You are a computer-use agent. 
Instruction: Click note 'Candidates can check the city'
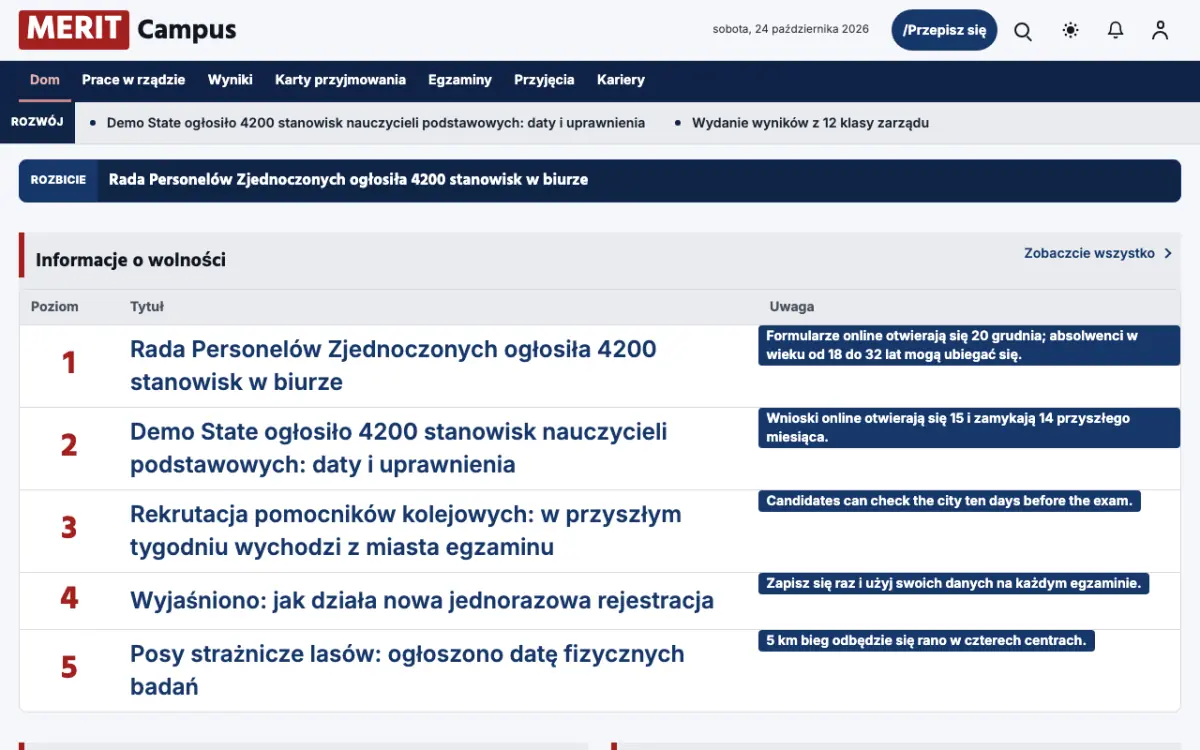coord(949,501)
